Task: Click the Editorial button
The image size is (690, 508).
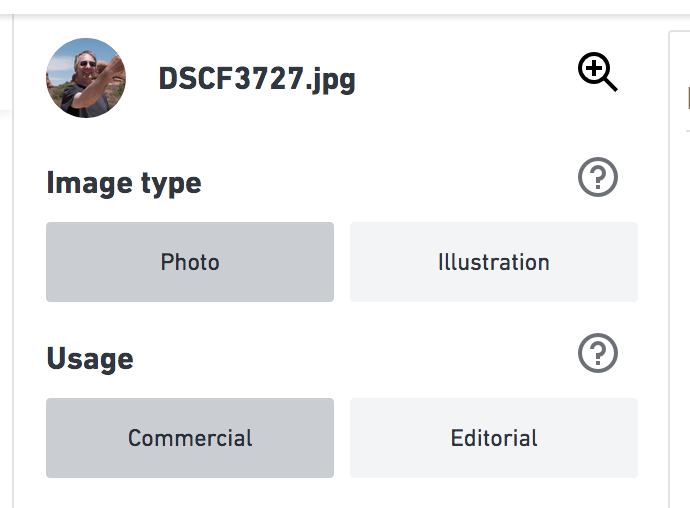Action: click(x=494, y=438)
